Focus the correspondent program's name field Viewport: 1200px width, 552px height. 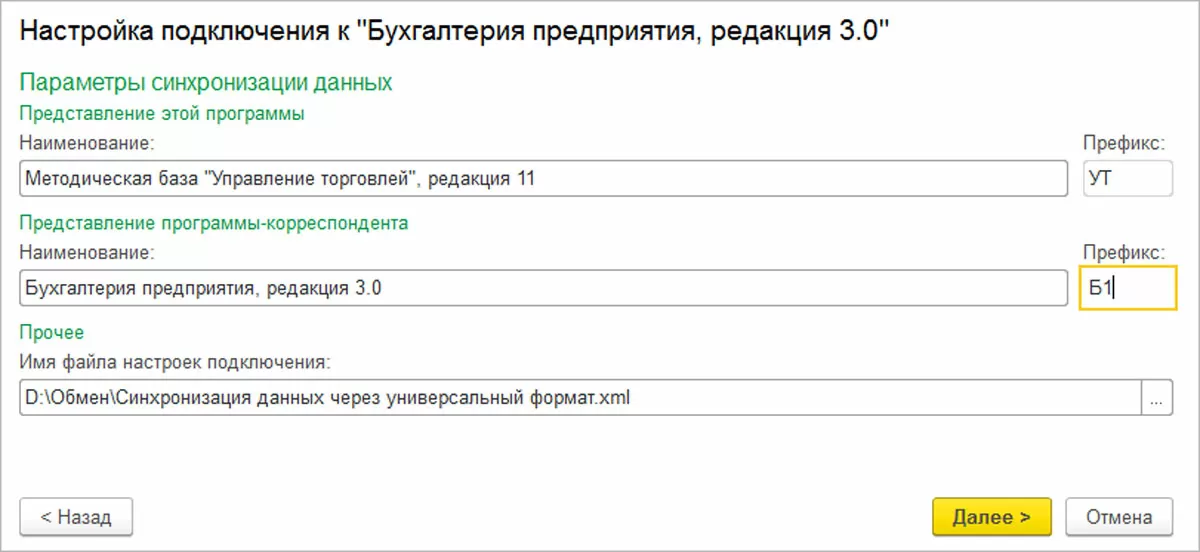543,289
